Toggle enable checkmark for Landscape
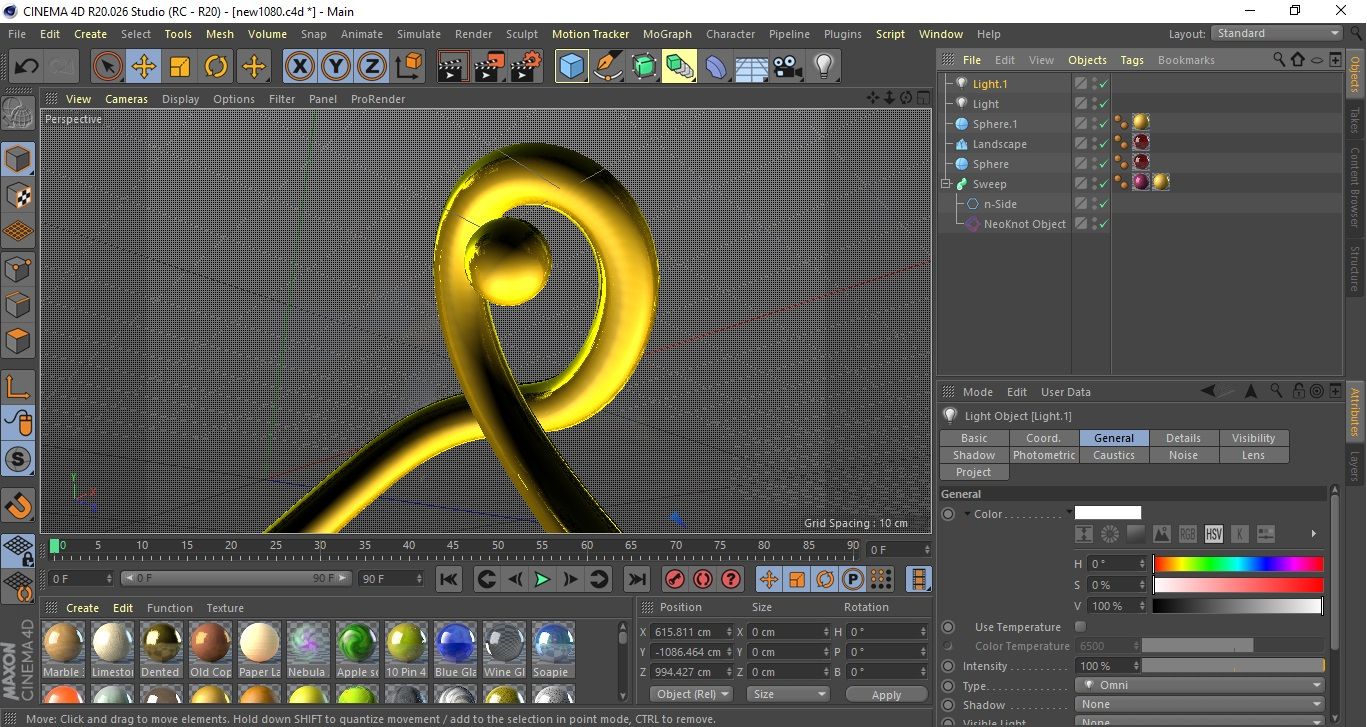The image size is (1367, 727). point(1104,144)
